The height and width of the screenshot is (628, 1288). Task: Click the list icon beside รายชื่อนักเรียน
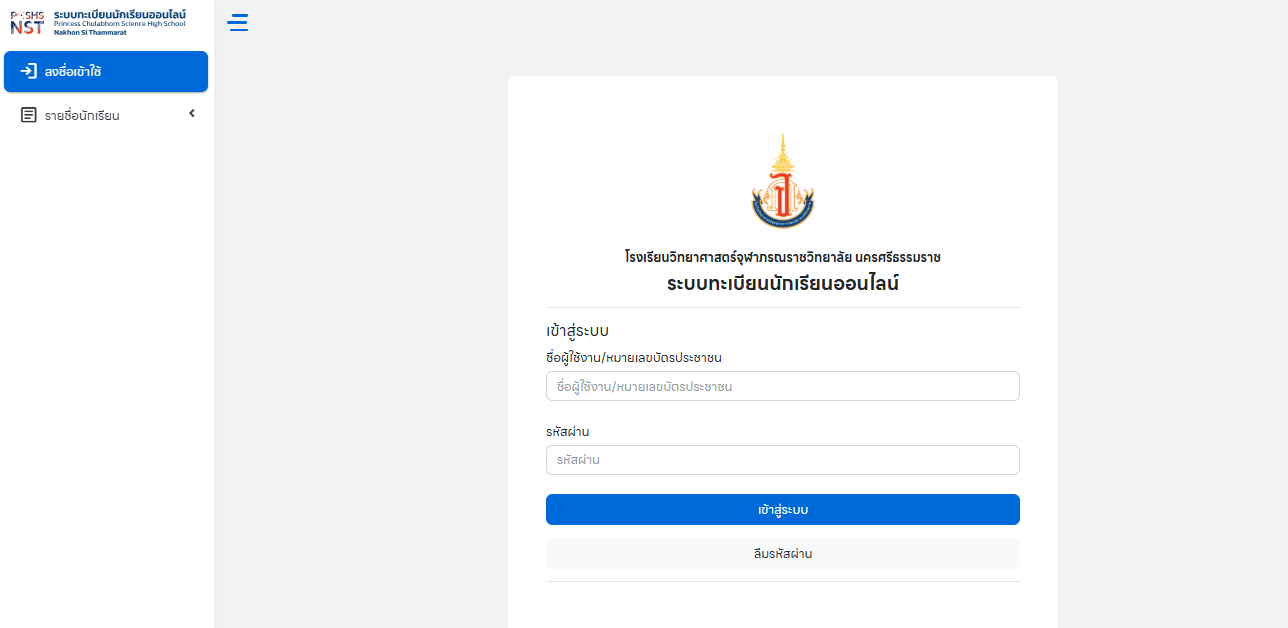(29, 115)
